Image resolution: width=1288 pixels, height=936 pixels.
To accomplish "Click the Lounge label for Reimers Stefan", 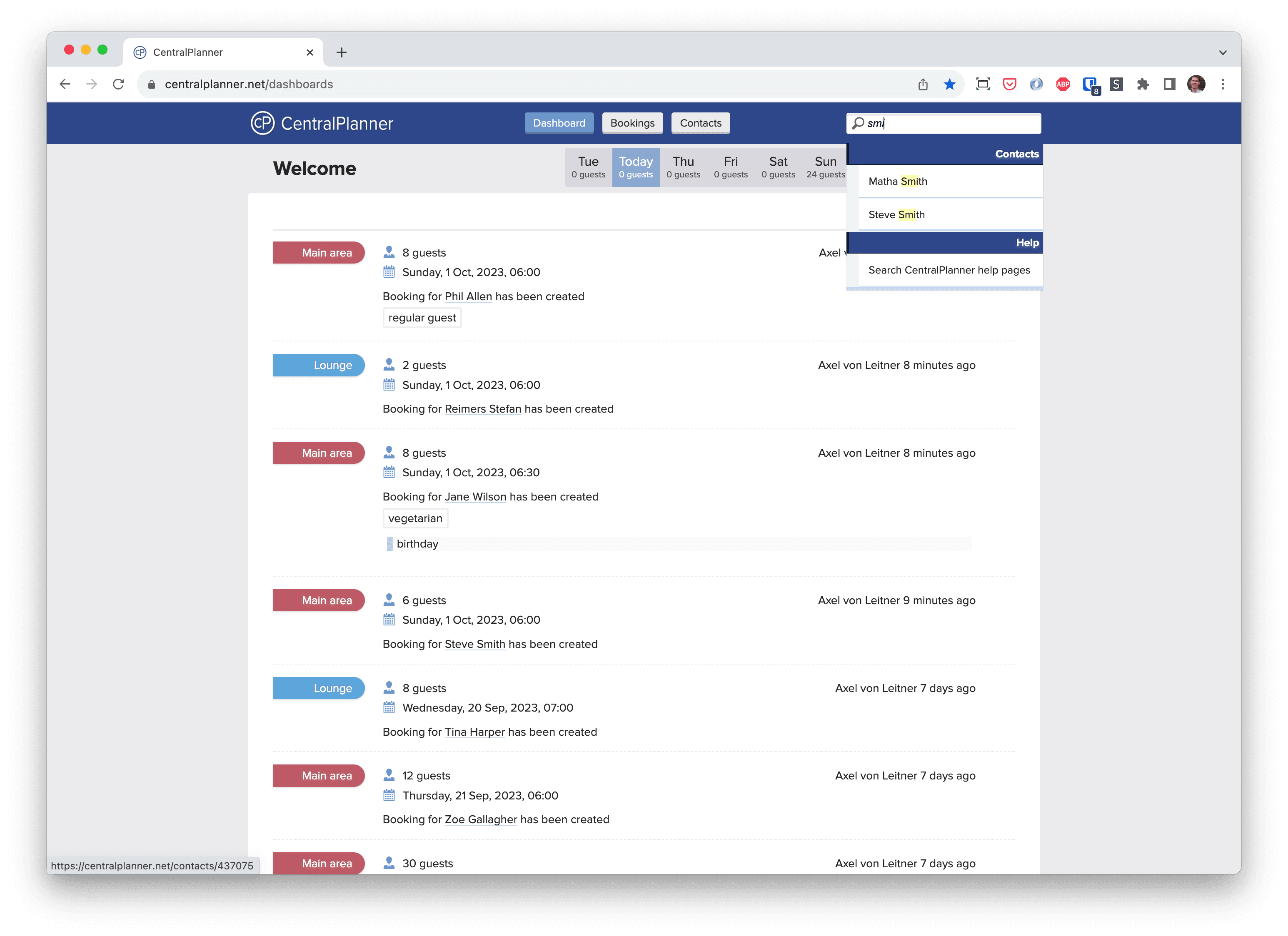I will coord(319,365).
